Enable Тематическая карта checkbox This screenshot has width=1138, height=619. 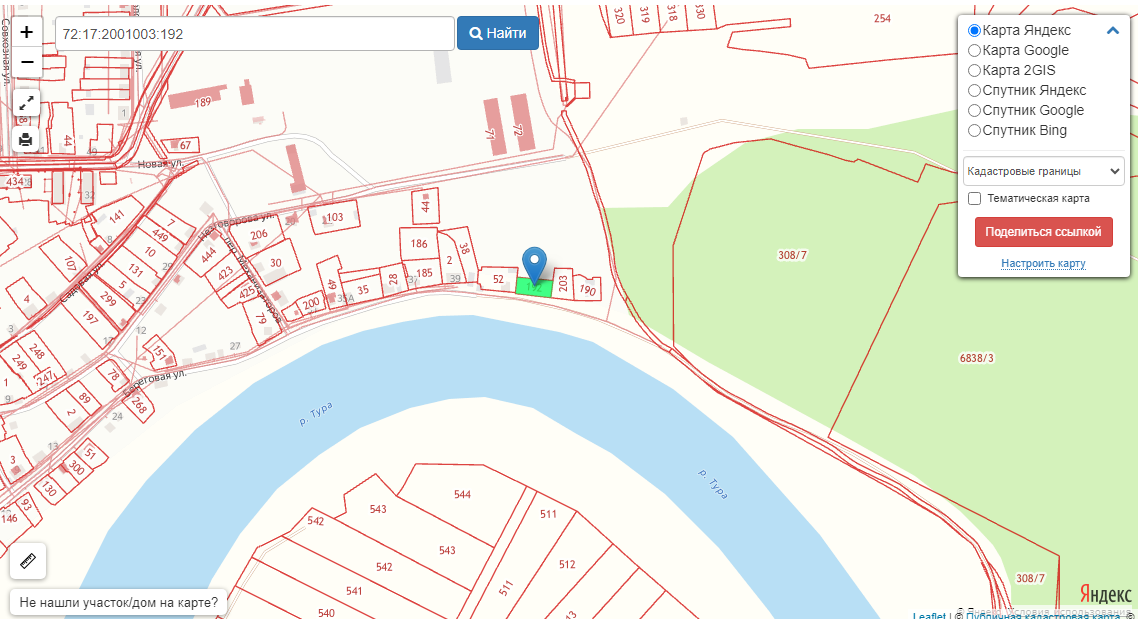pyautogui.click(x=975, y=198)
